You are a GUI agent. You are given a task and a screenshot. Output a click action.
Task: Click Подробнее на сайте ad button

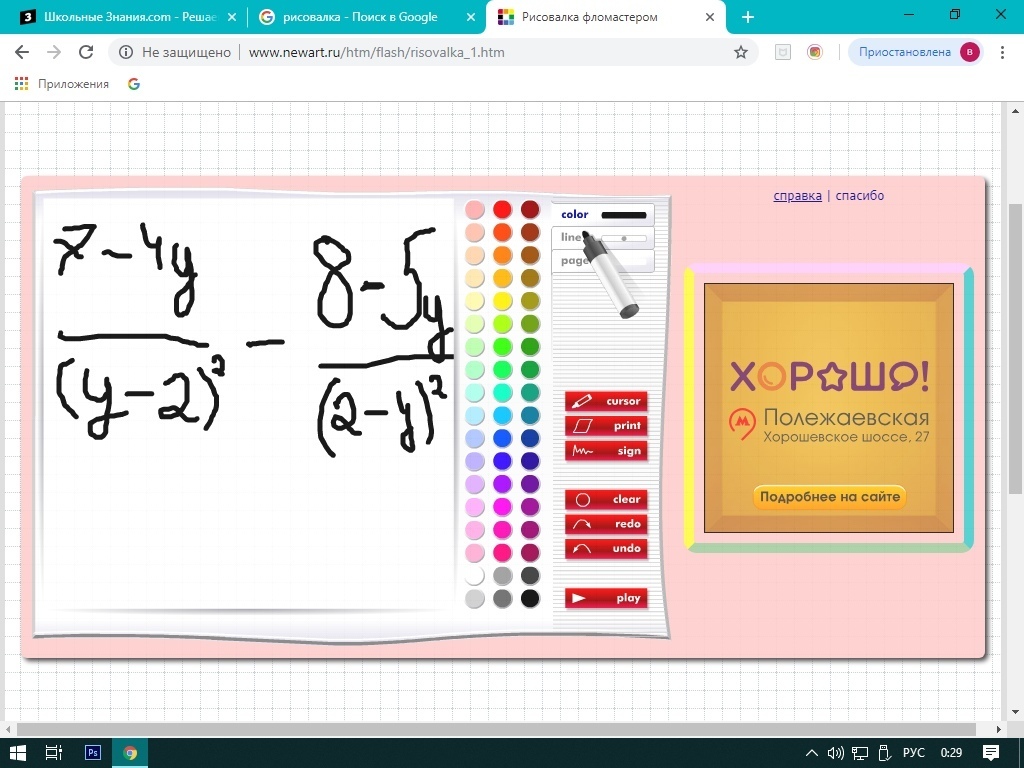(x=829, y=497)
